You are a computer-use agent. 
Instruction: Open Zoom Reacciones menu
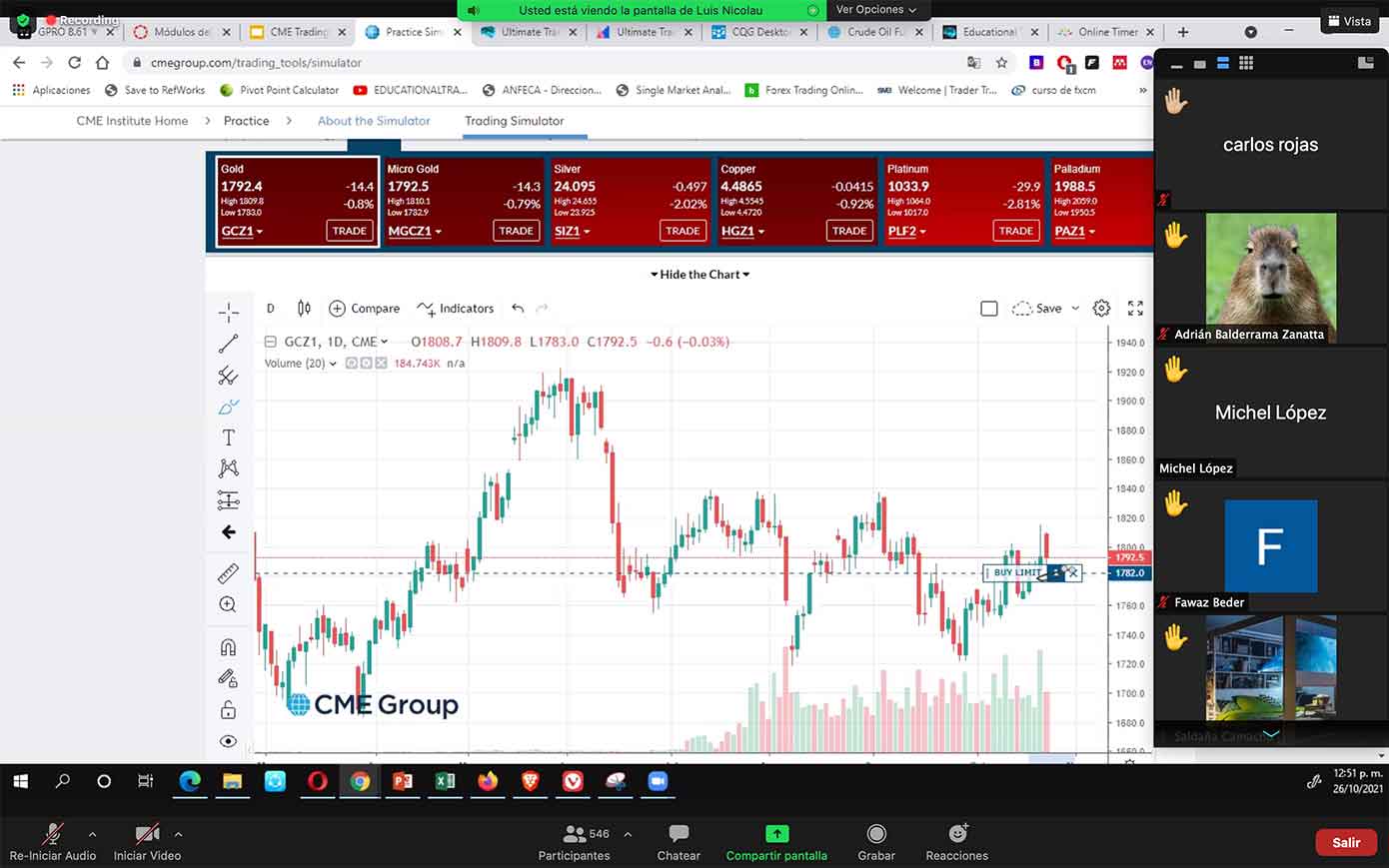tap(957, 843)
